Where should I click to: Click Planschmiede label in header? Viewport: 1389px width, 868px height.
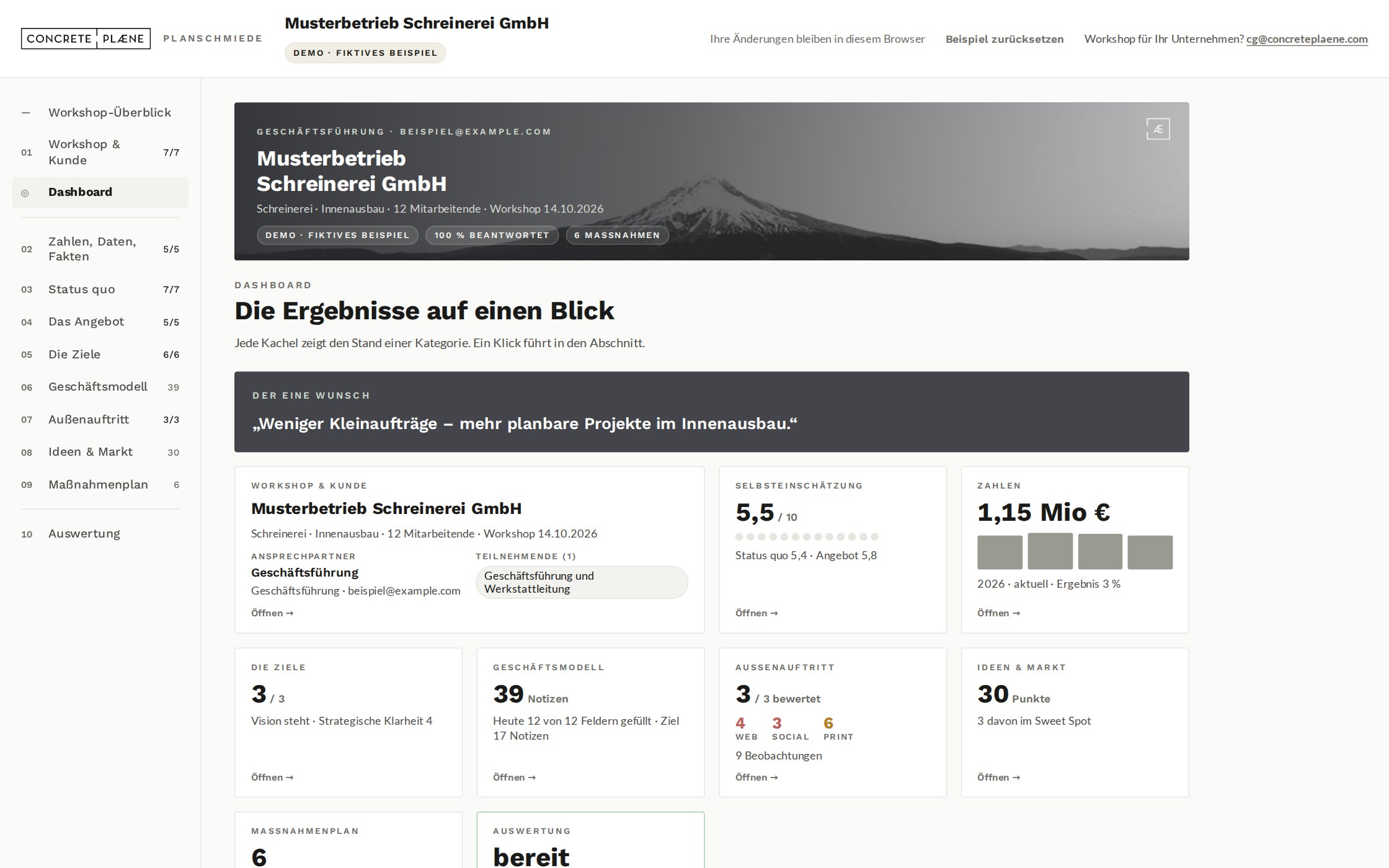[213, 38]
